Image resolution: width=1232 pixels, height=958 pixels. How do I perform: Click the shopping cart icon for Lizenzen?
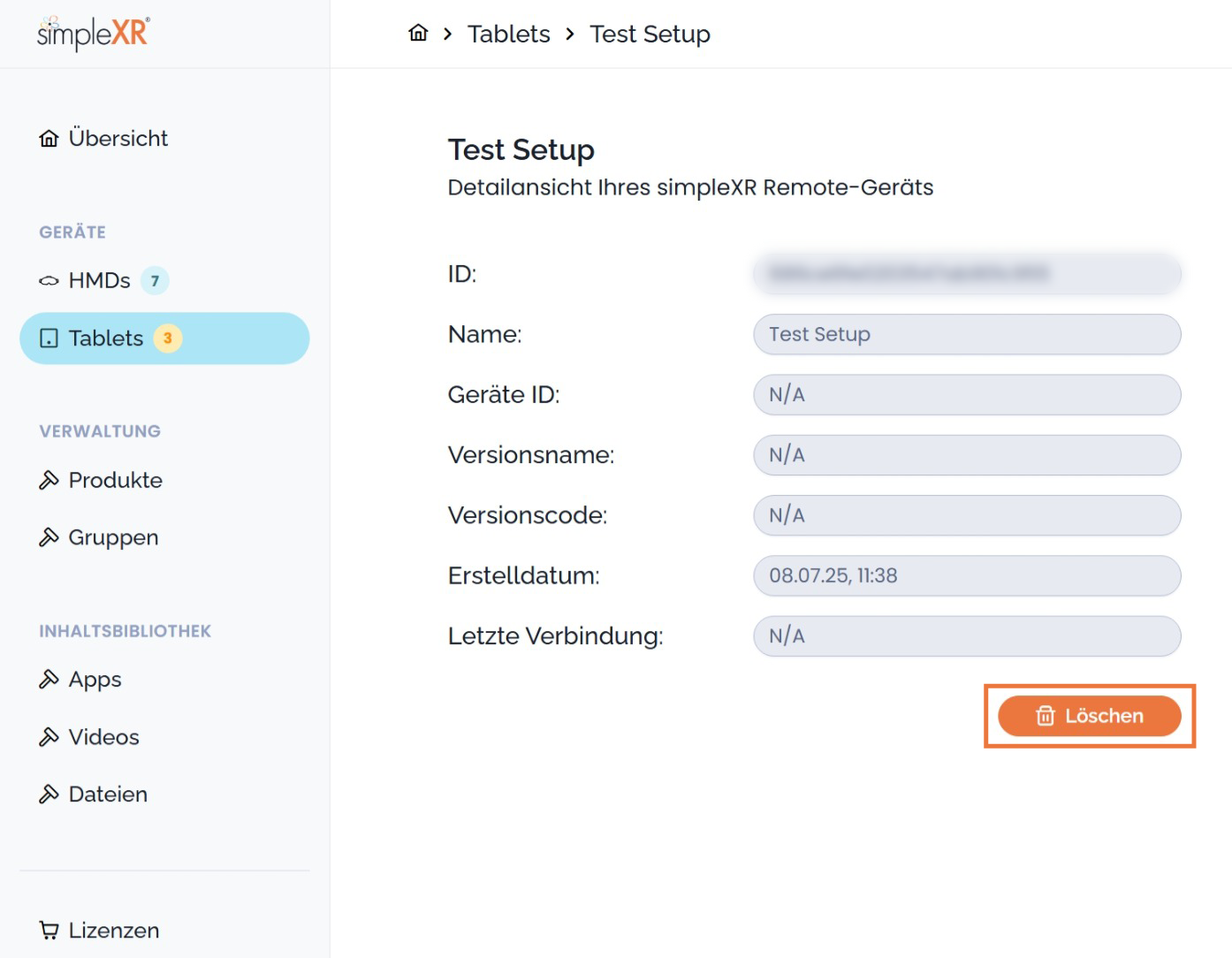tap(49, 931)
